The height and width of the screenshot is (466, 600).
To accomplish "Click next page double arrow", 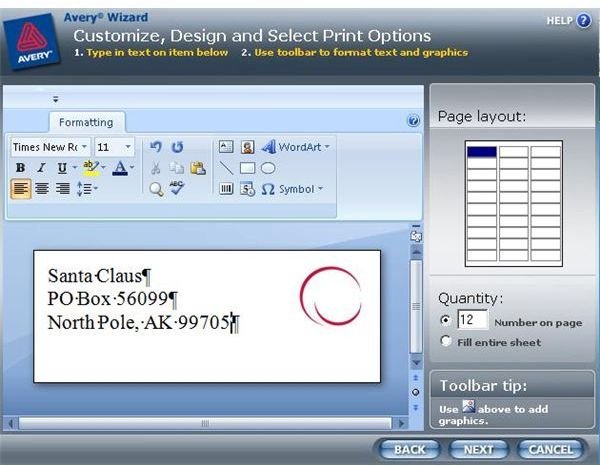I will 416,407.
